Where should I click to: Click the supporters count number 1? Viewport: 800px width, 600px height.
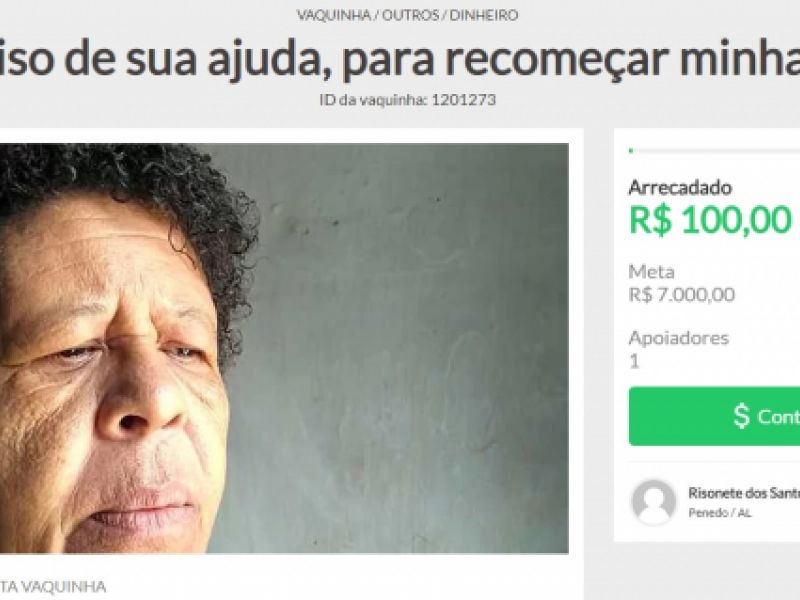[634, 362]
